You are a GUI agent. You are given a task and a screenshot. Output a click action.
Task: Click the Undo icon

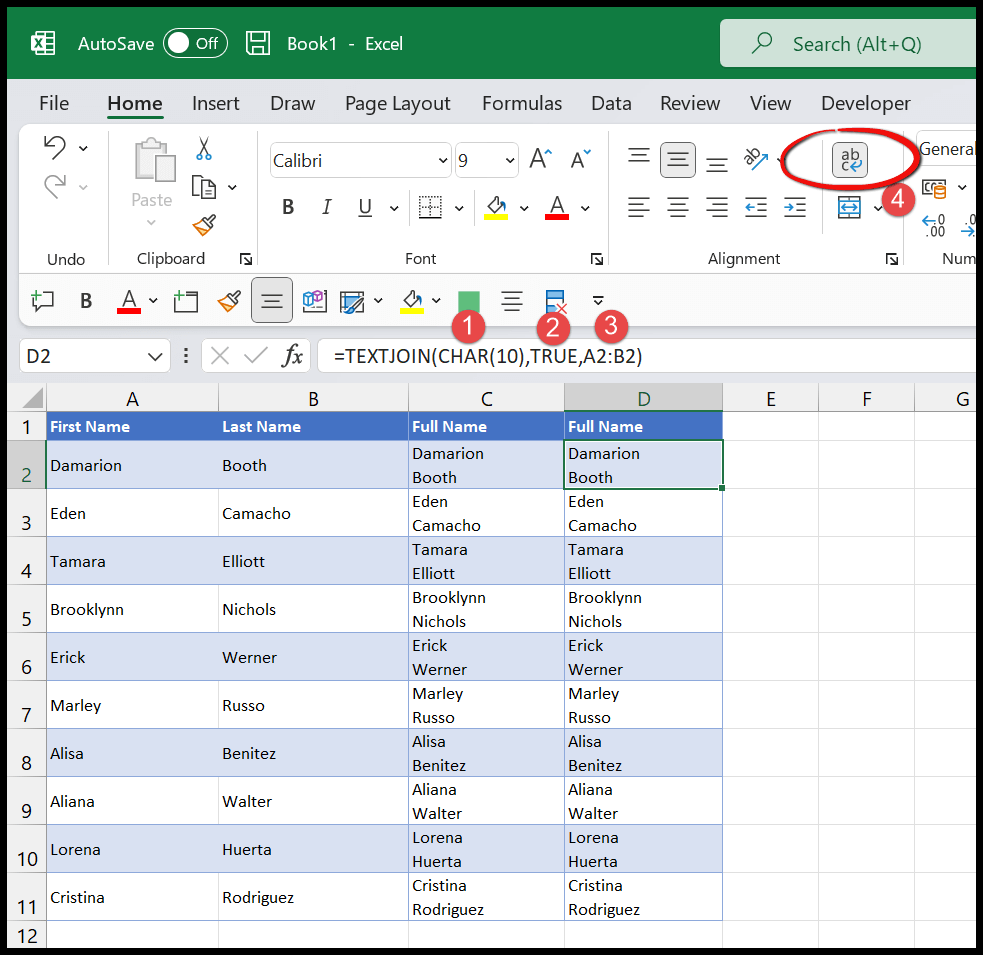point(55,146)
